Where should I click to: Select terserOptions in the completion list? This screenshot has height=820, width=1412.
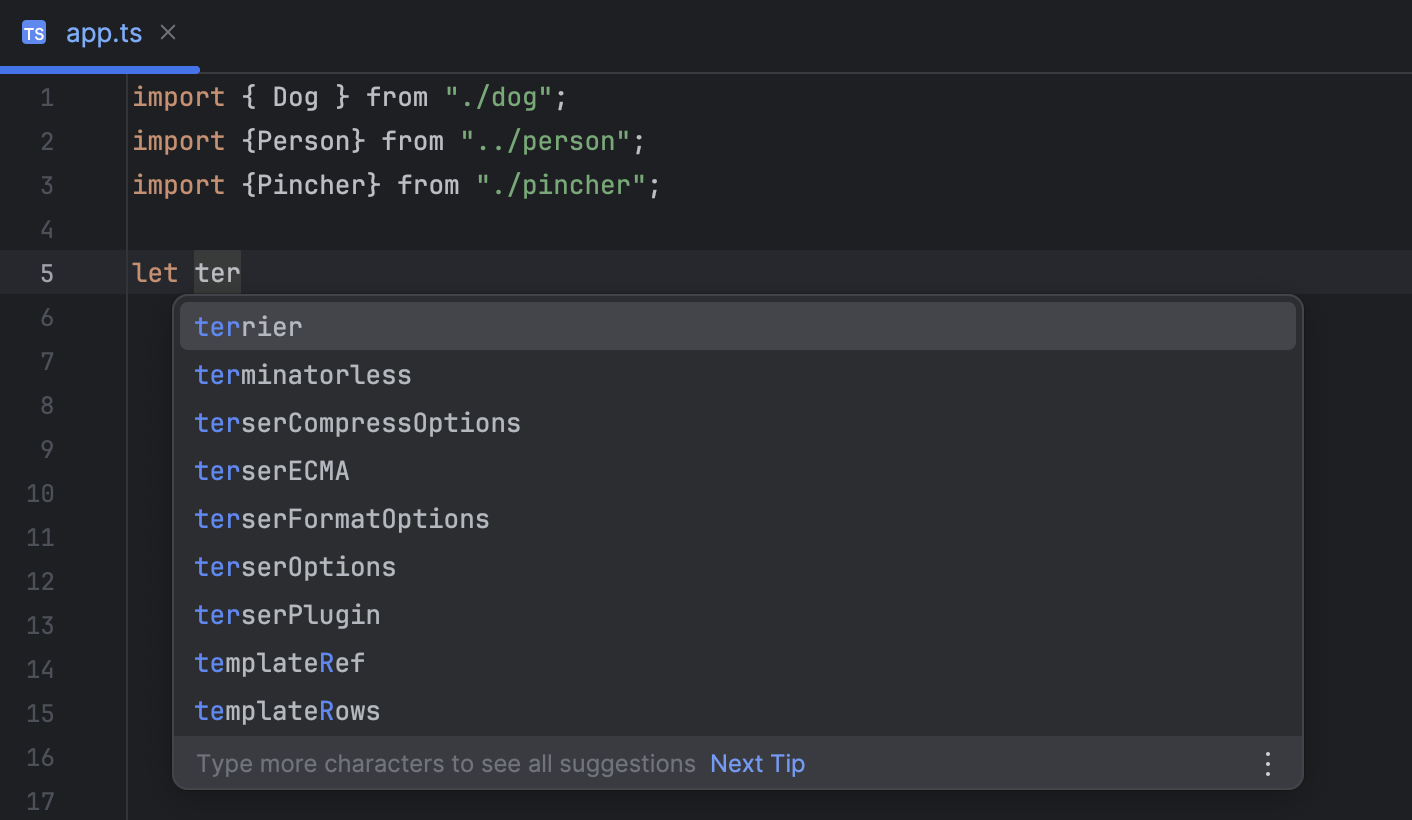coord(295,566)
